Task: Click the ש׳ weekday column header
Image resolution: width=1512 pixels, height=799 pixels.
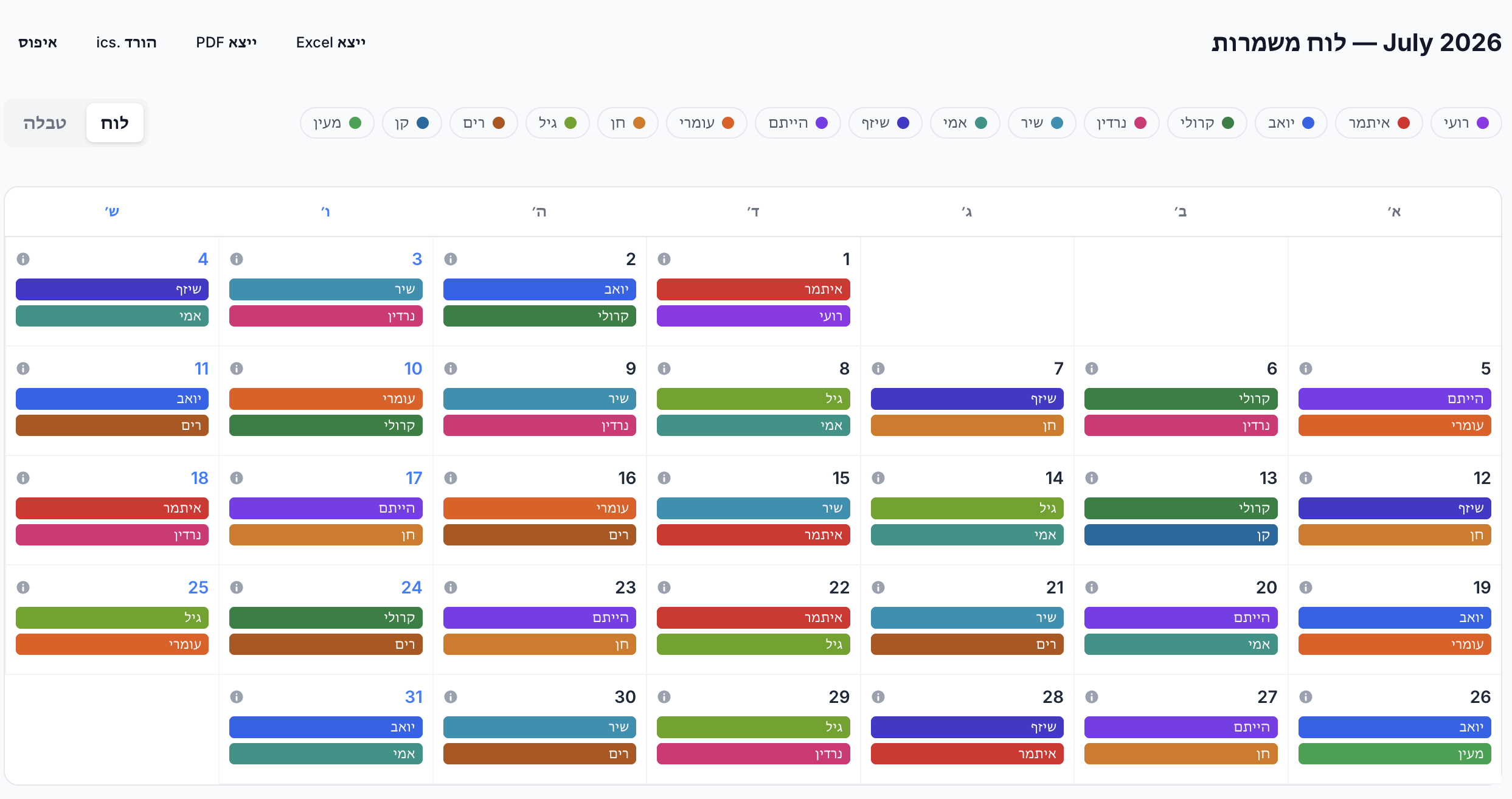Action: point(112,212)
